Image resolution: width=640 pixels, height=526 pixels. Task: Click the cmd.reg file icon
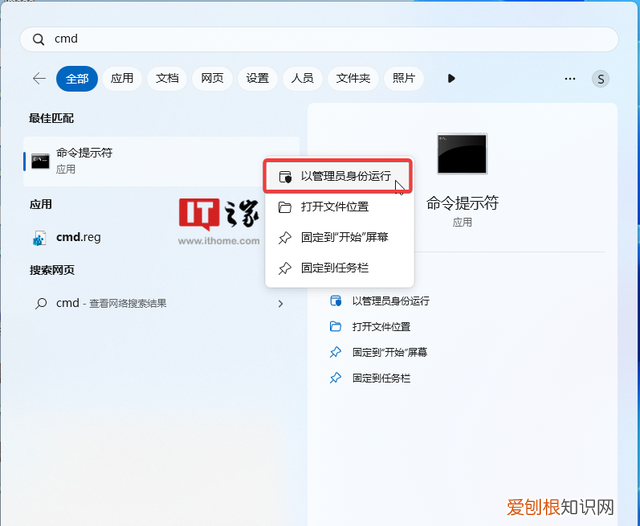[40, 238]
